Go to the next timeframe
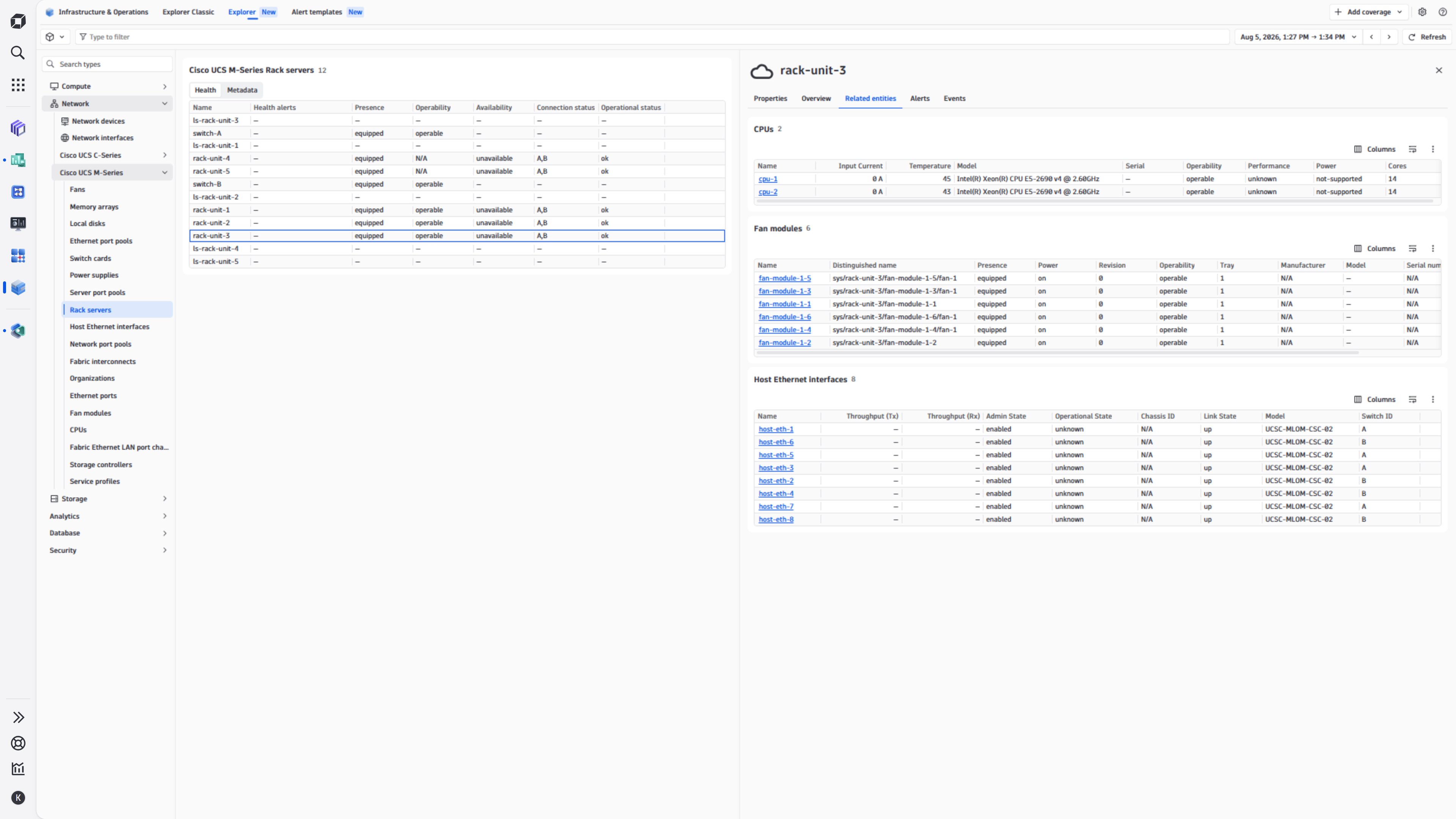This screenshot has width=1456, height=819. coord(1389,37)
